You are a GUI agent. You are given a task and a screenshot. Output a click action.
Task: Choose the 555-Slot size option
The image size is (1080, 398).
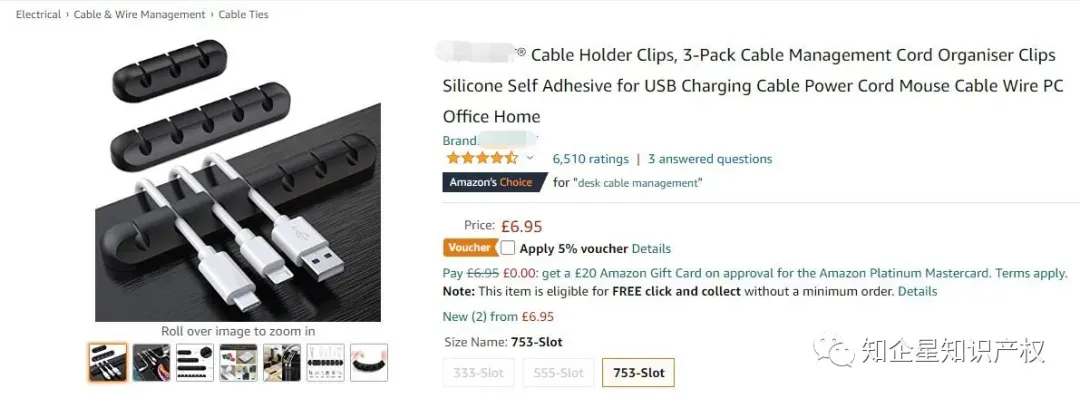click(x=558, y=373)
